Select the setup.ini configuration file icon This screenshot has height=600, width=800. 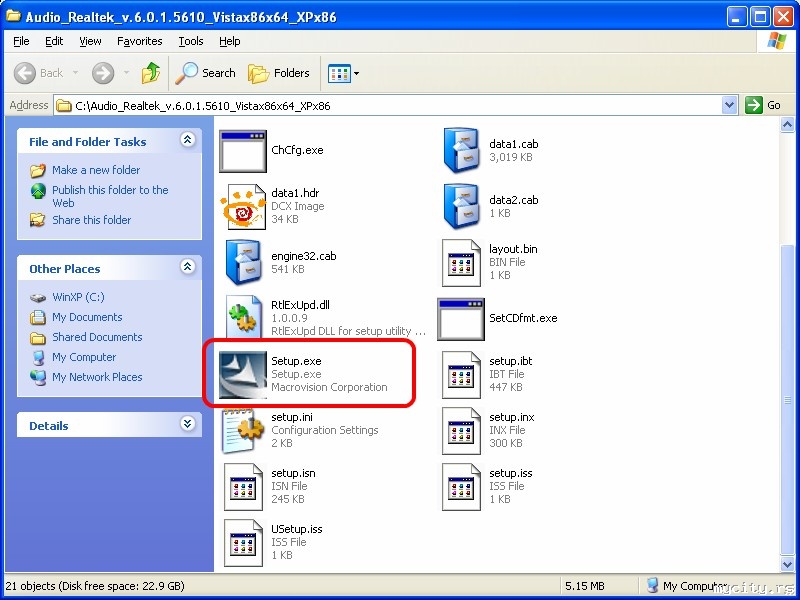point(243,431)
